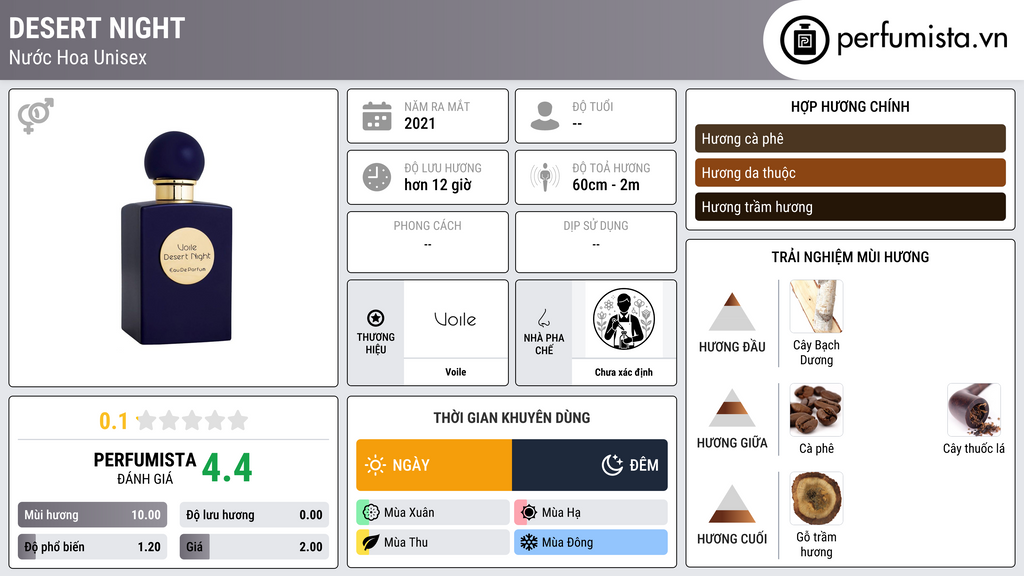Click the sun icon in the Ngày bar
Image resolution: width=1024 pixels, height=576 pixels.
[375, 465]
